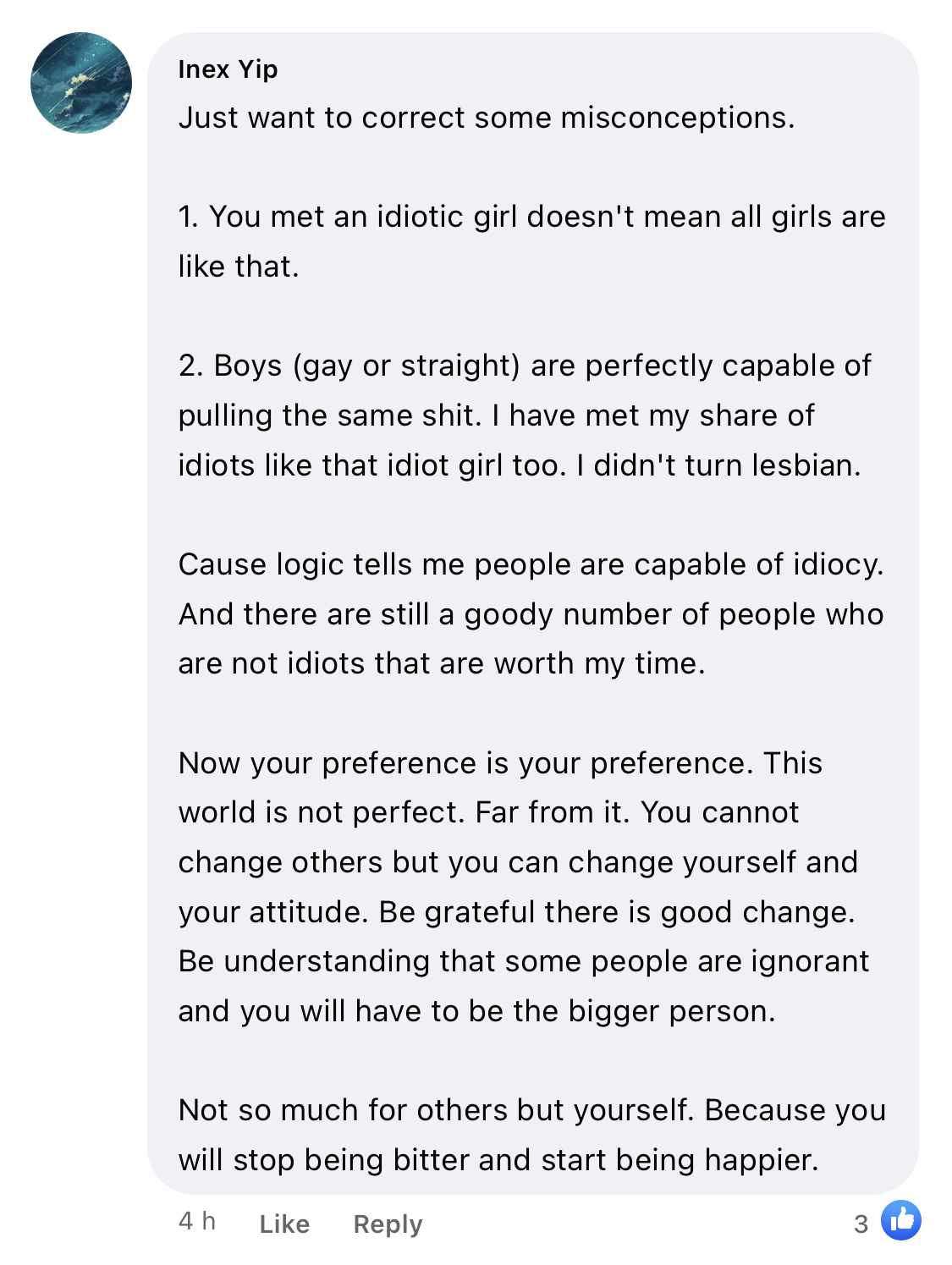
Task: Click the line 'pulling the same shit. I have met'
Action: [x=496, y=415]
